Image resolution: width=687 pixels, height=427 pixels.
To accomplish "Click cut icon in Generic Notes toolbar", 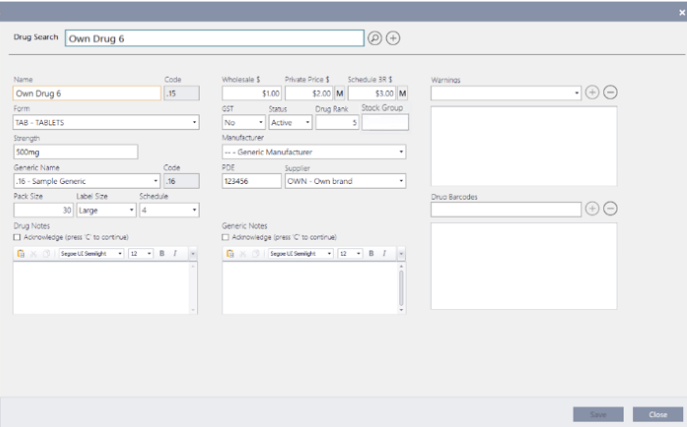I will (x=243, y=254).
